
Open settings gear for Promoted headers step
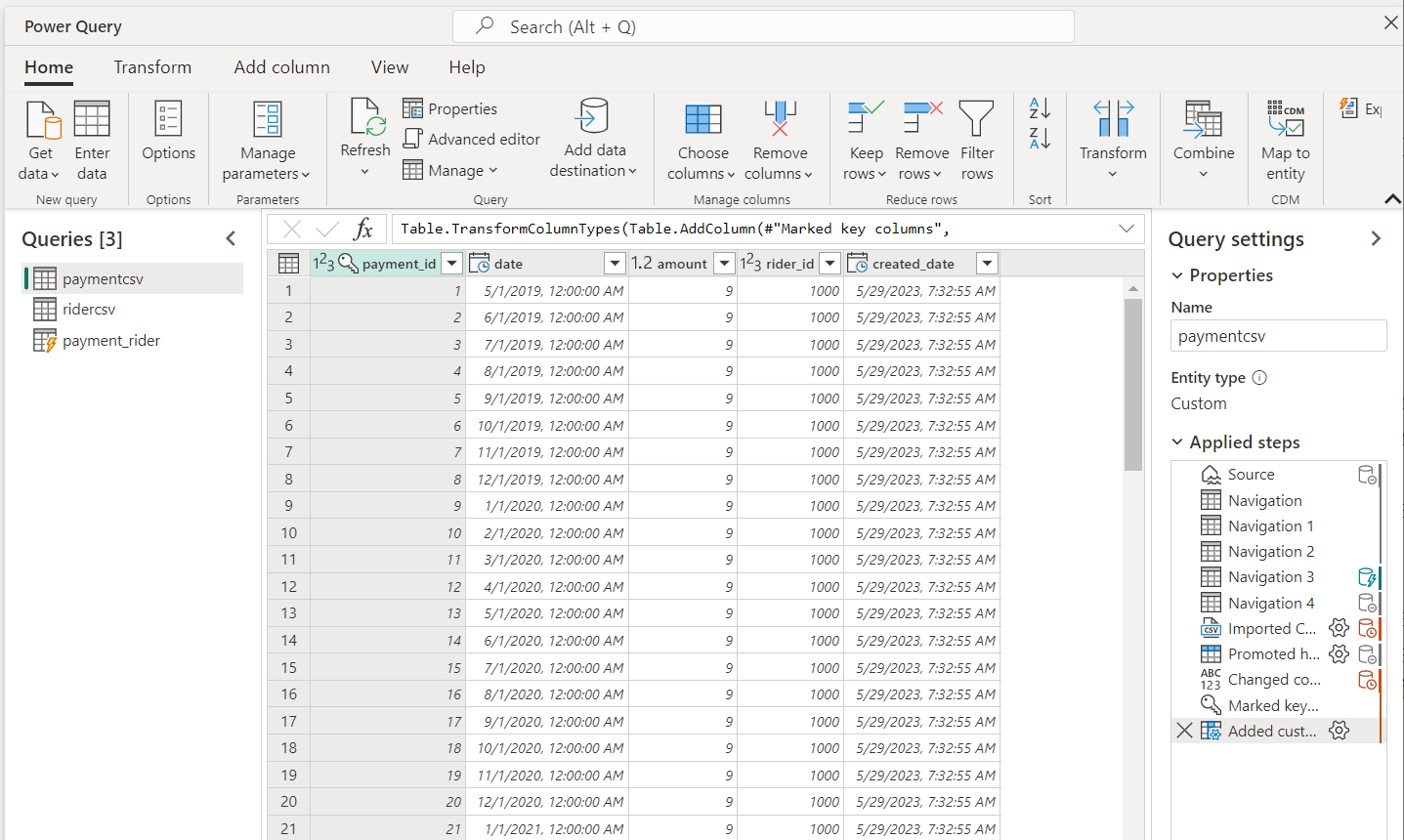[1339, 654]
